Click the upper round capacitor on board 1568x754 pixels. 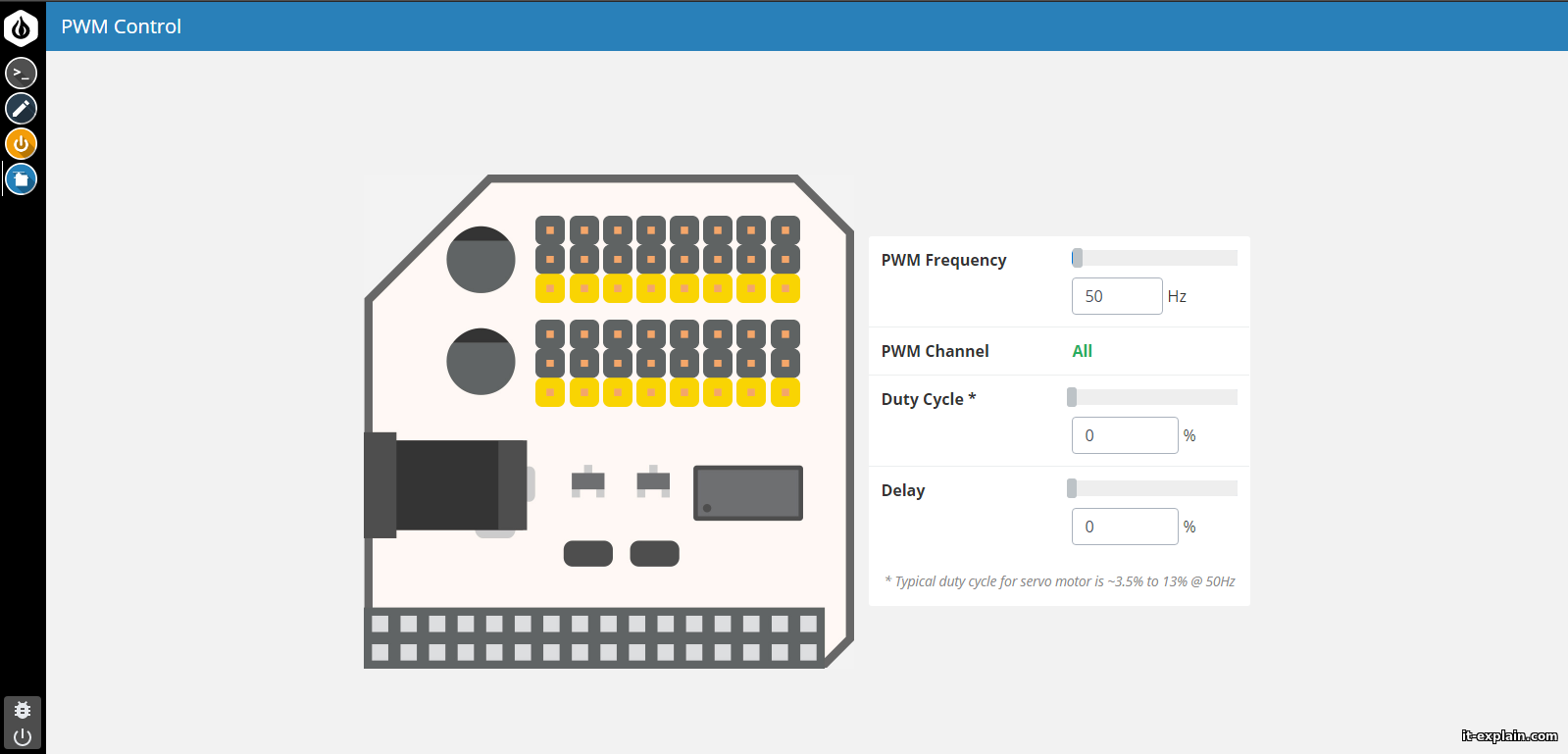[x=481, y=260]
